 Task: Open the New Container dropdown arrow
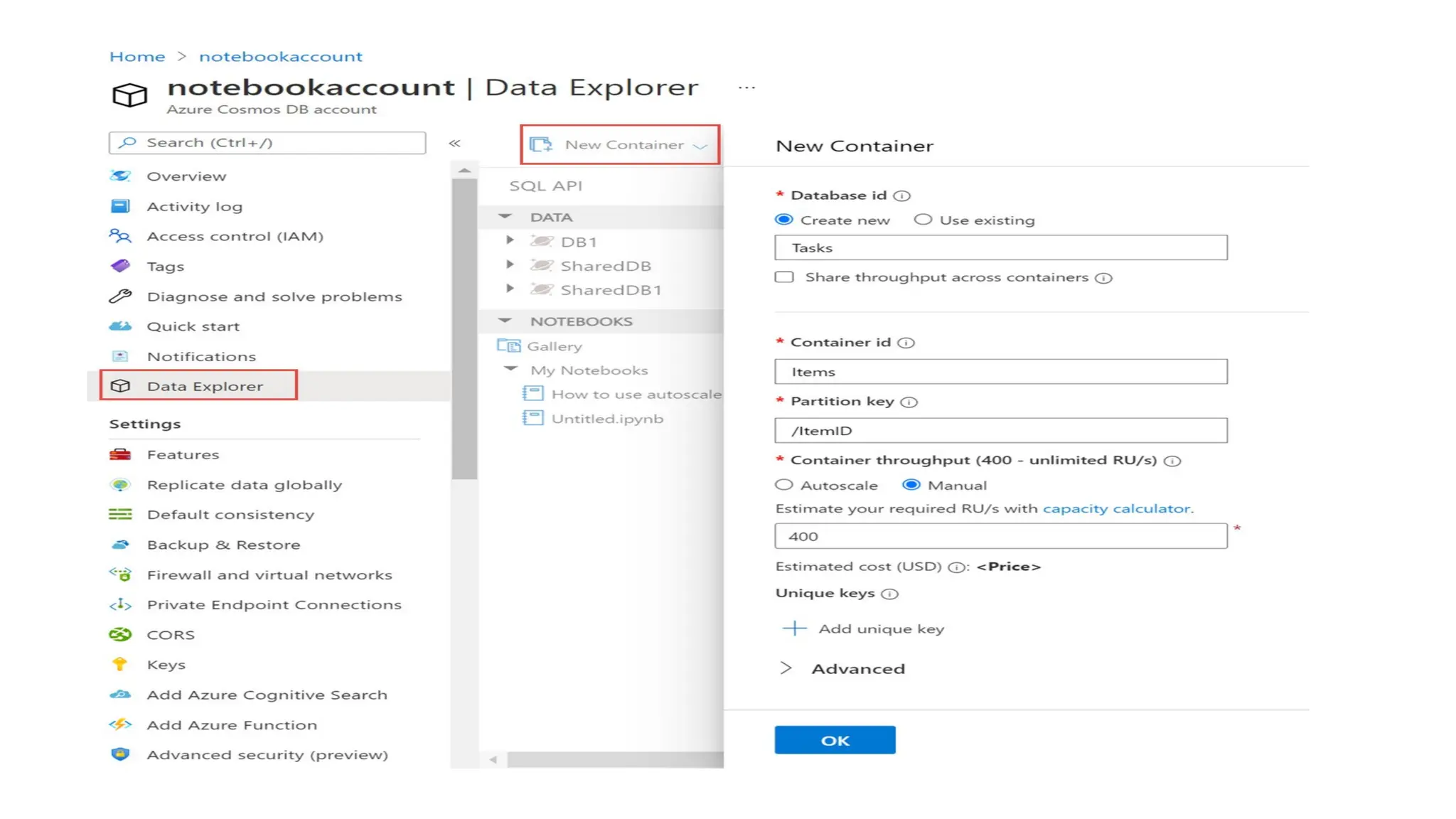tap(700, 145)
